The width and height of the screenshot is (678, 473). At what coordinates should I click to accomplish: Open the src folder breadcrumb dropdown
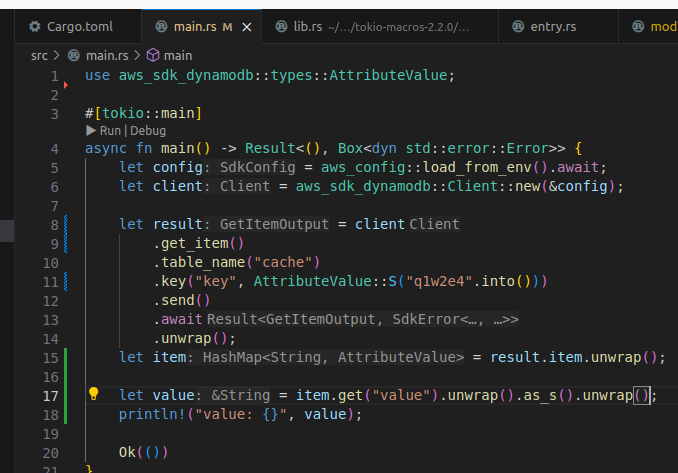(41, 55)
